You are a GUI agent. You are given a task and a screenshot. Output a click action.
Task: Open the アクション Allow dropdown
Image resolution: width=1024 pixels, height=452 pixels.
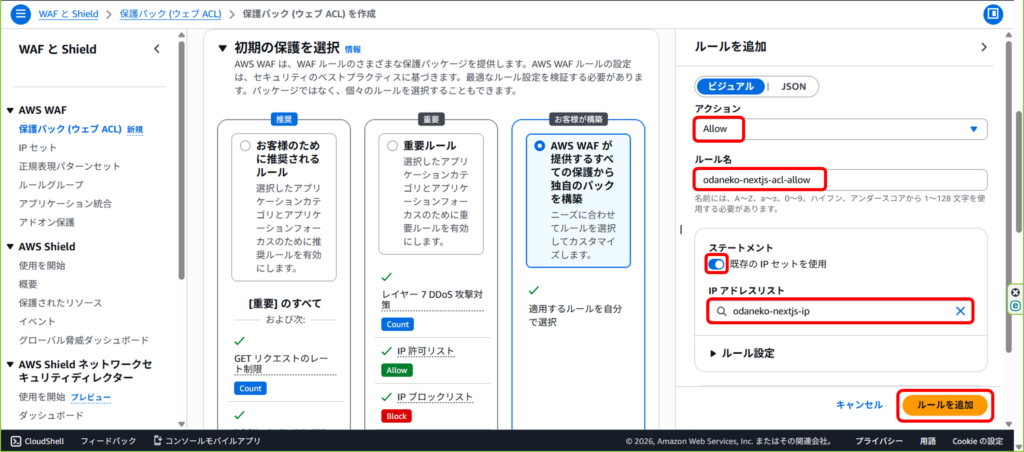(x=840, y=129)
